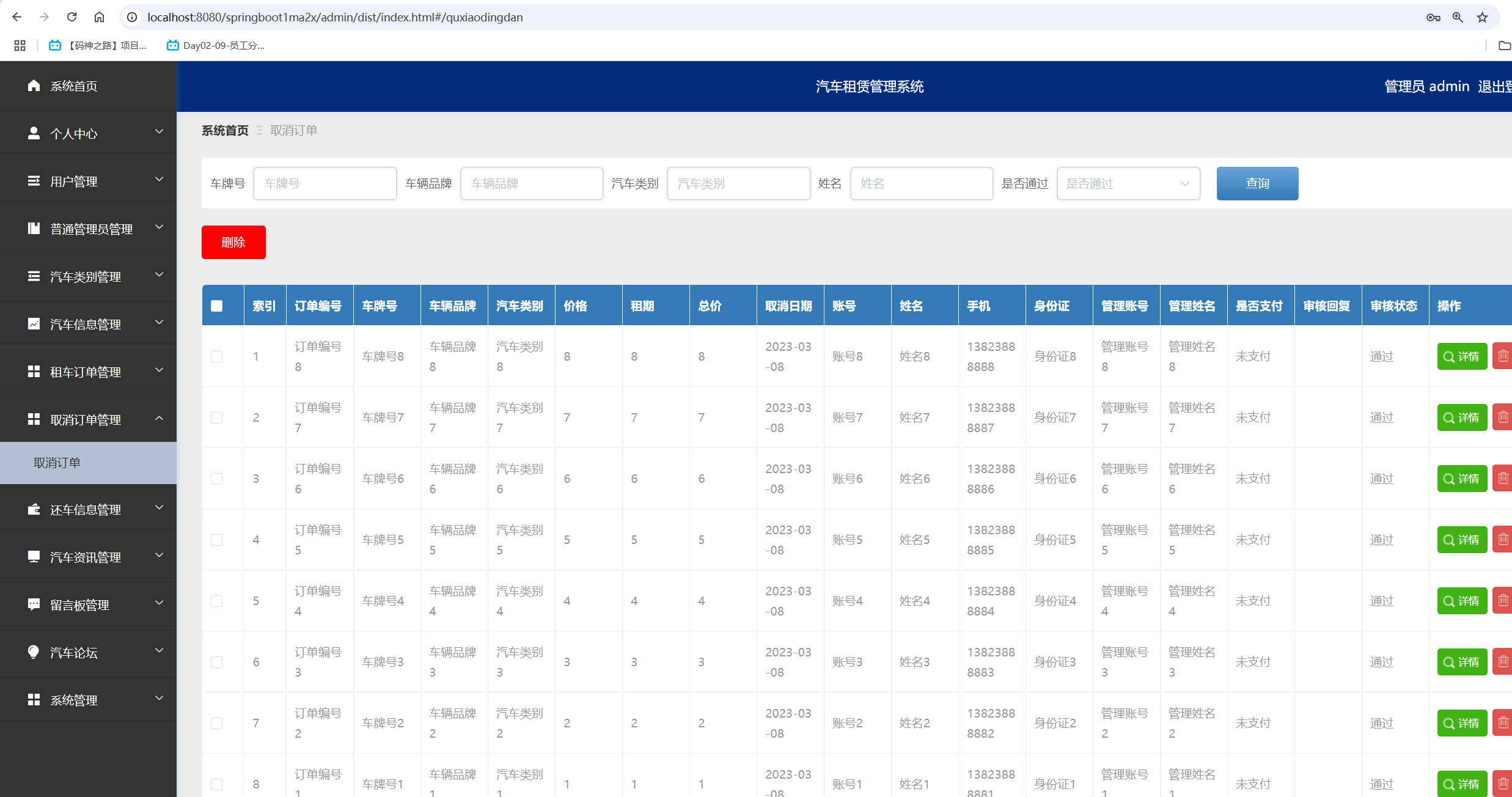1512x797 pixels.
Task: Check the row for 订单编号2
Action: tap(217, 723)
